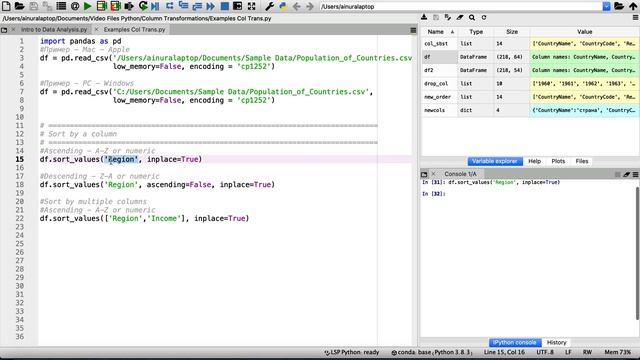This screenshot has height=360, width=640.
Task: Step over current line debug icon
Action: coord(169,6)
